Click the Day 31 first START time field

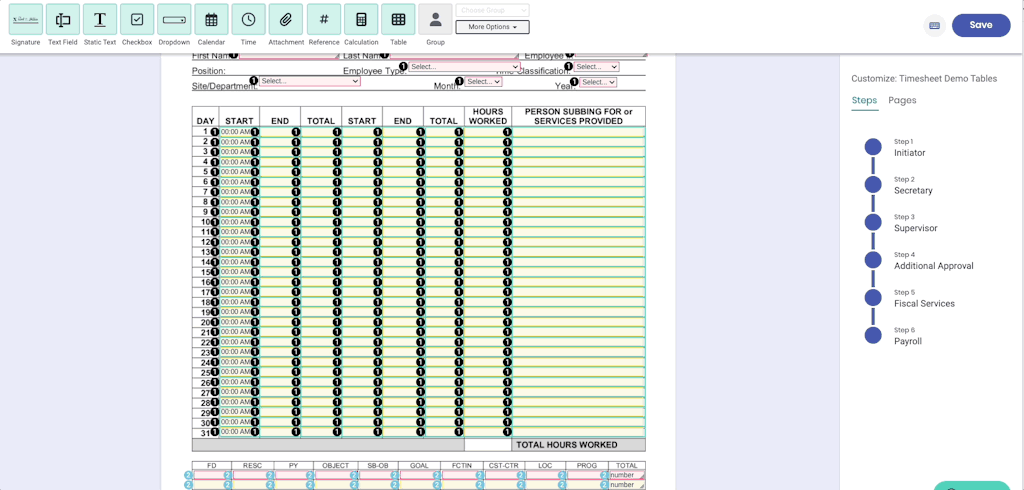tap(238, 433)
